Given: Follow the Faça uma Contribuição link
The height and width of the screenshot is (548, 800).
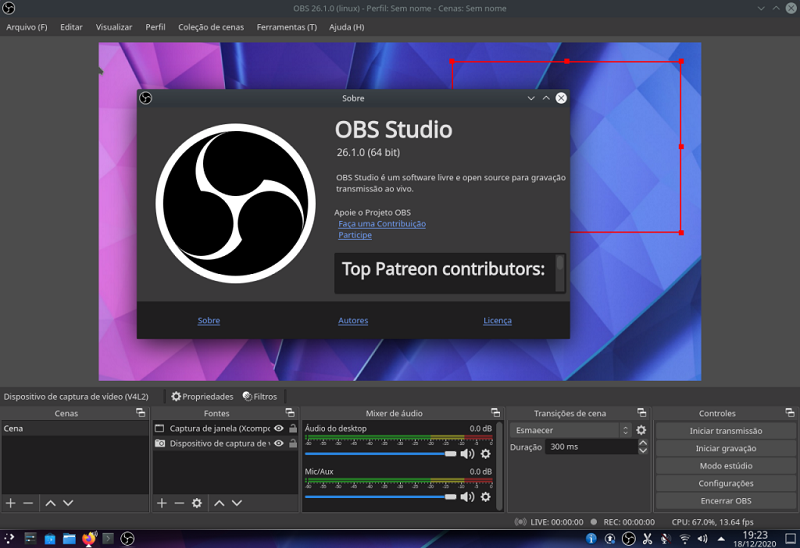Looking at the screenshot, I should [382, 224].
